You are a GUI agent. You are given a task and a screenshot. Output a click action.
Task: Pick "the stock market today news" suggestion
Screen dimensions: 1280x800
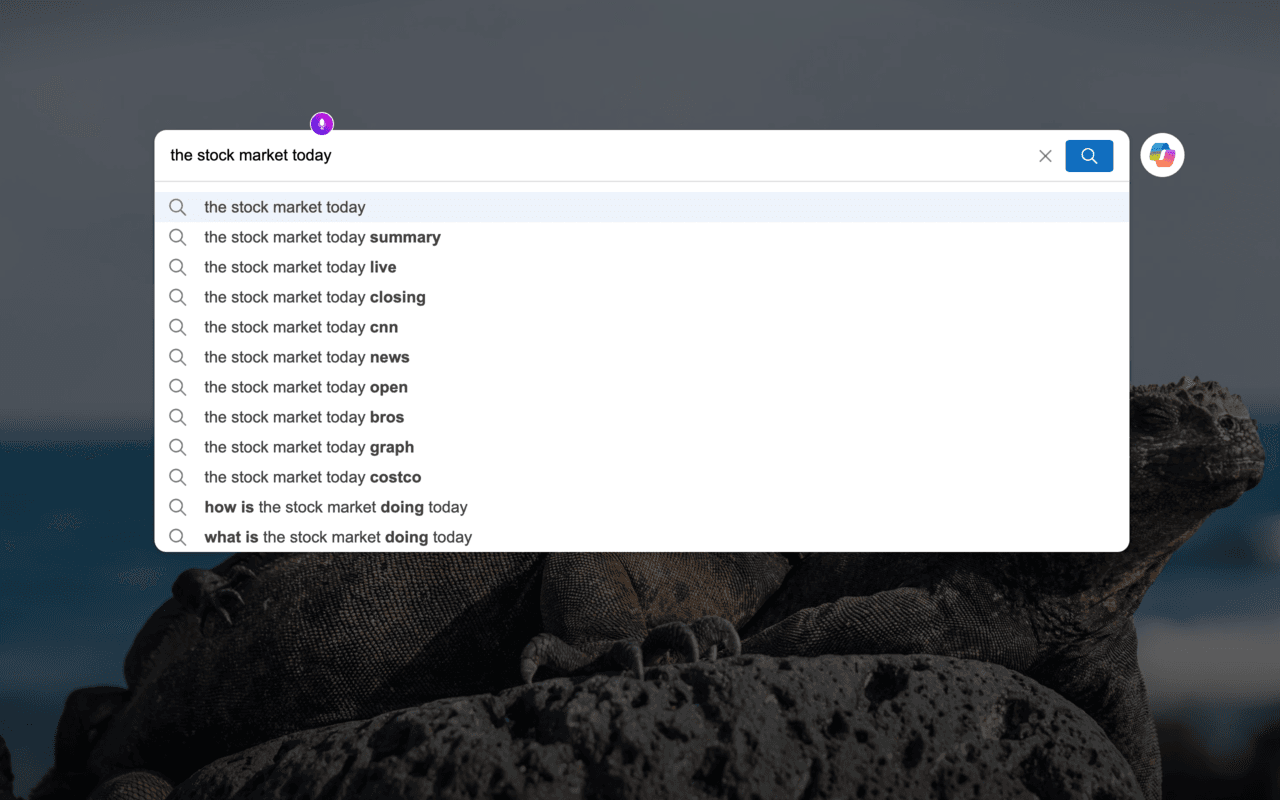pos(307,357)
